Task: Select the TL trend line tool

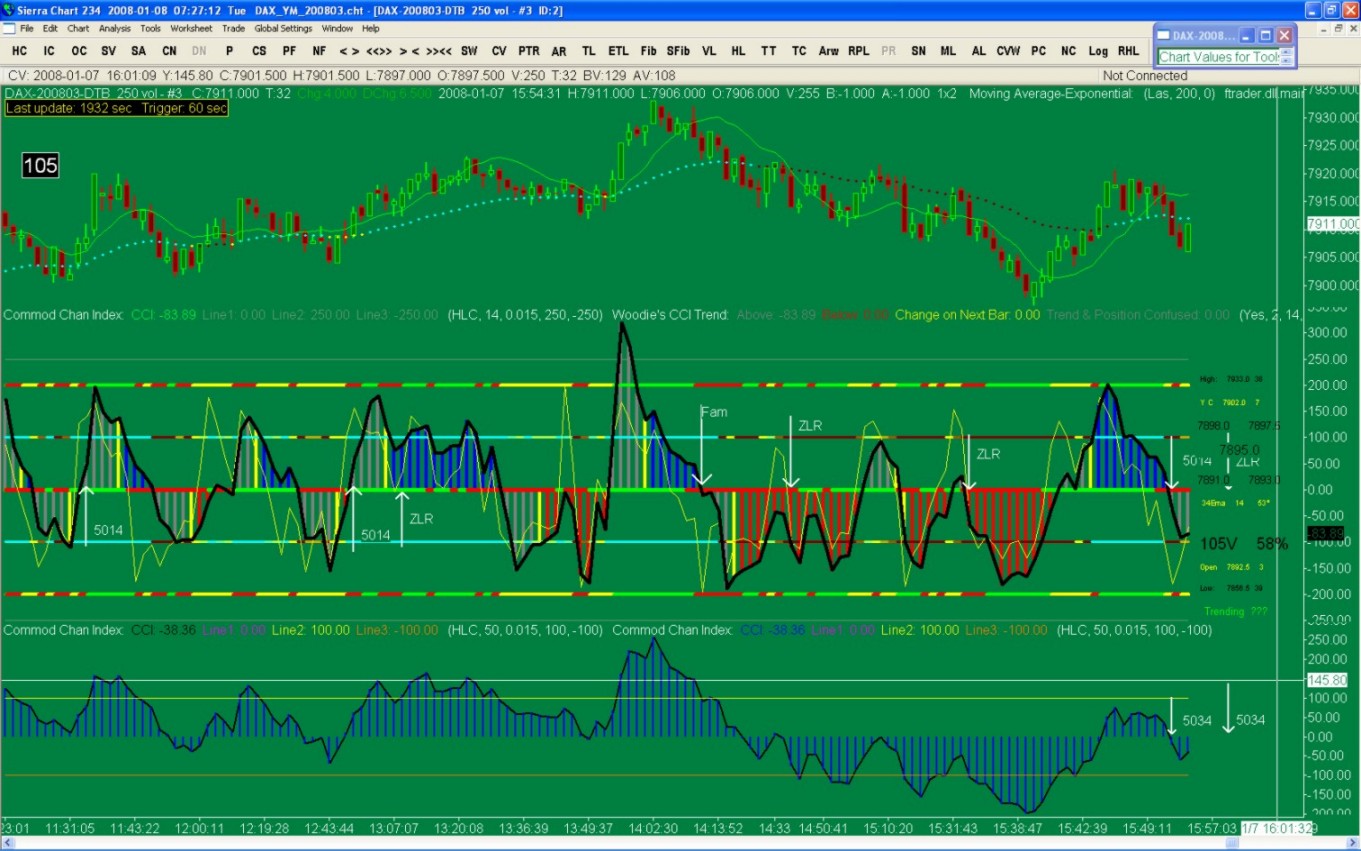Action: (x=589, y=51)
